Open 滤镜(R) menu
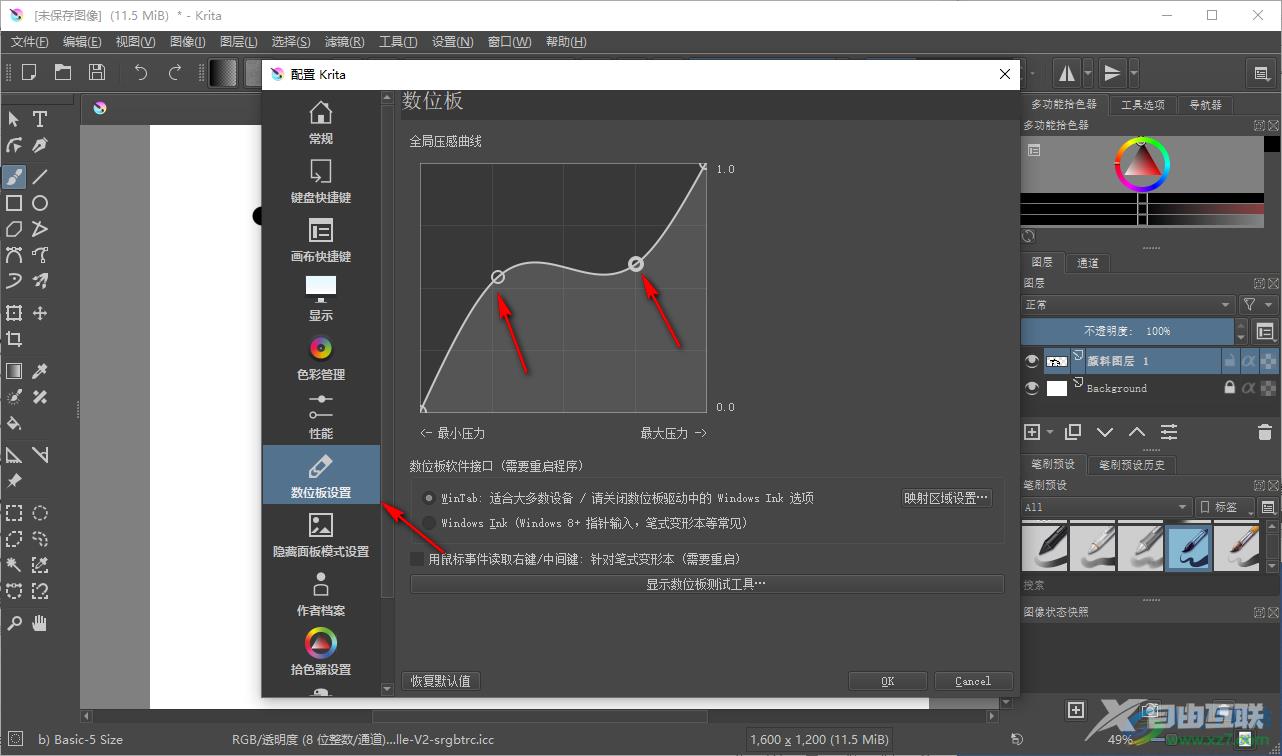The image size is (1282, 756). pos(345,42)
